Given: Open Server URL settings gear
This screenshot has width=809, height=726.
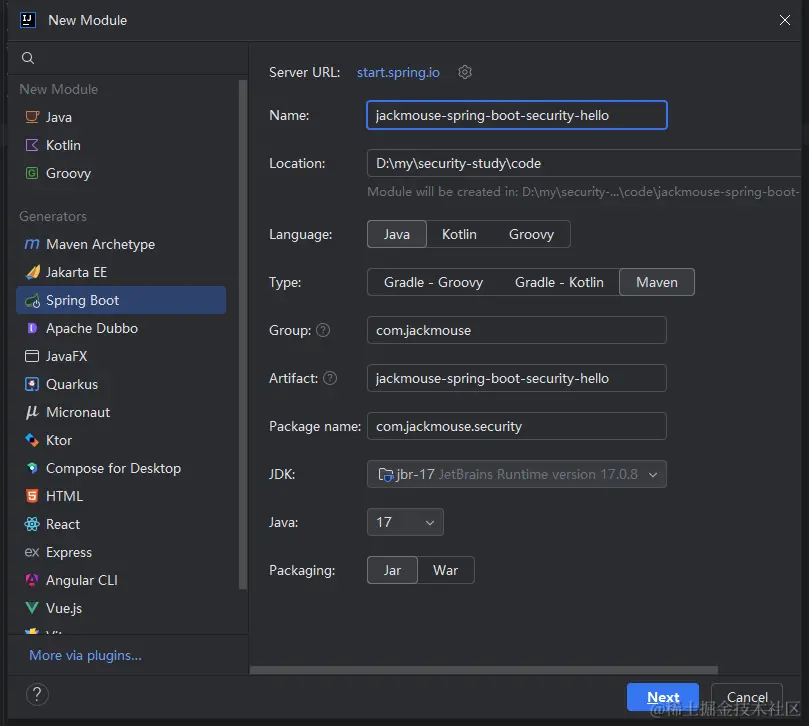Looking at the screenshot, I should (465, 72).
